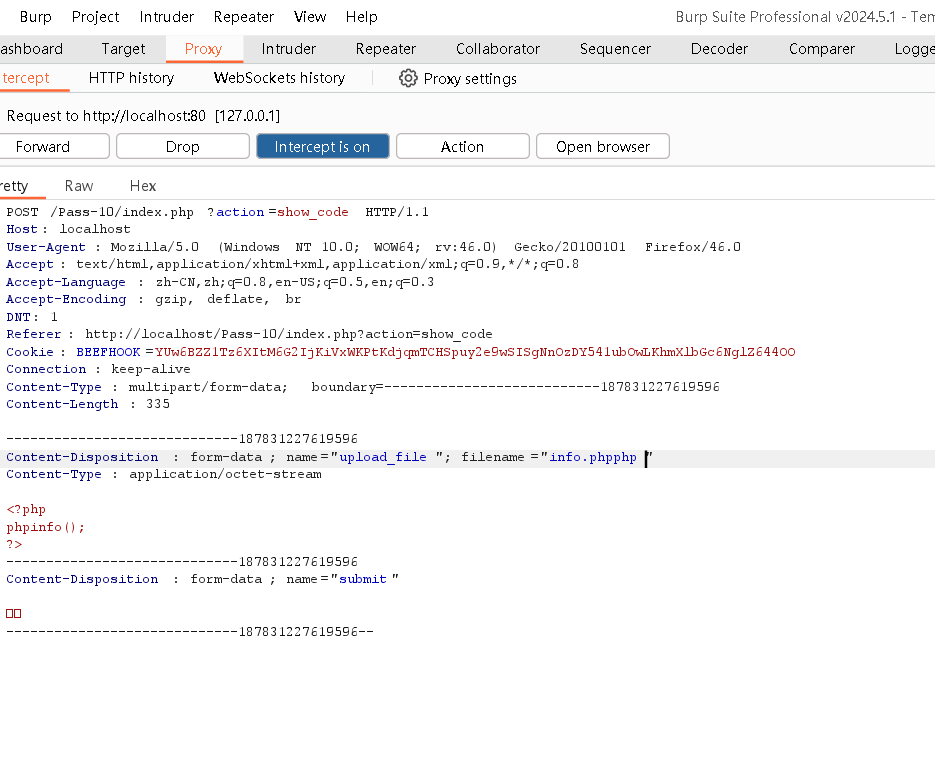Open the Action dropdown button
The image size is (935, 762).
[463, 146]
